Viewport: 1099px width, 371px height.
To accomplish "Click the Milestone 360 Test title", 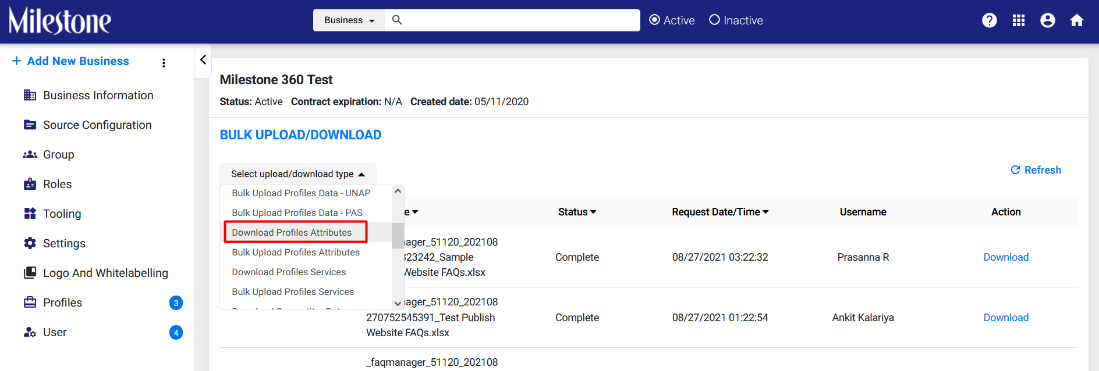I will (276, 79).
